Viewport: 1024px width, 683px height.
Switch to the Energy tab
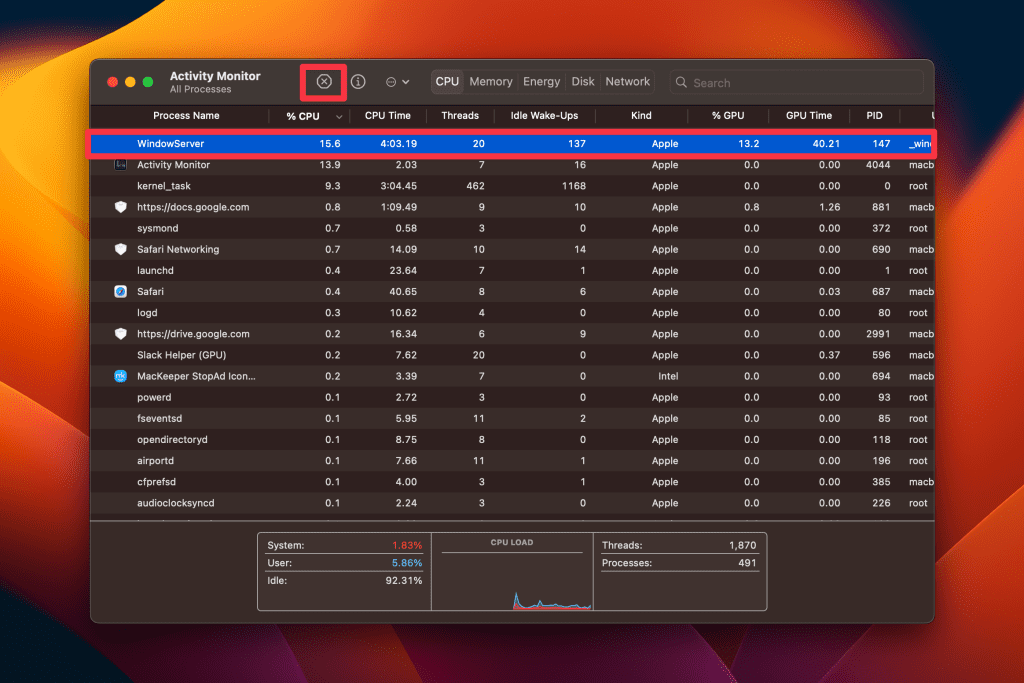pyautogui.click(x=541, y=82)
